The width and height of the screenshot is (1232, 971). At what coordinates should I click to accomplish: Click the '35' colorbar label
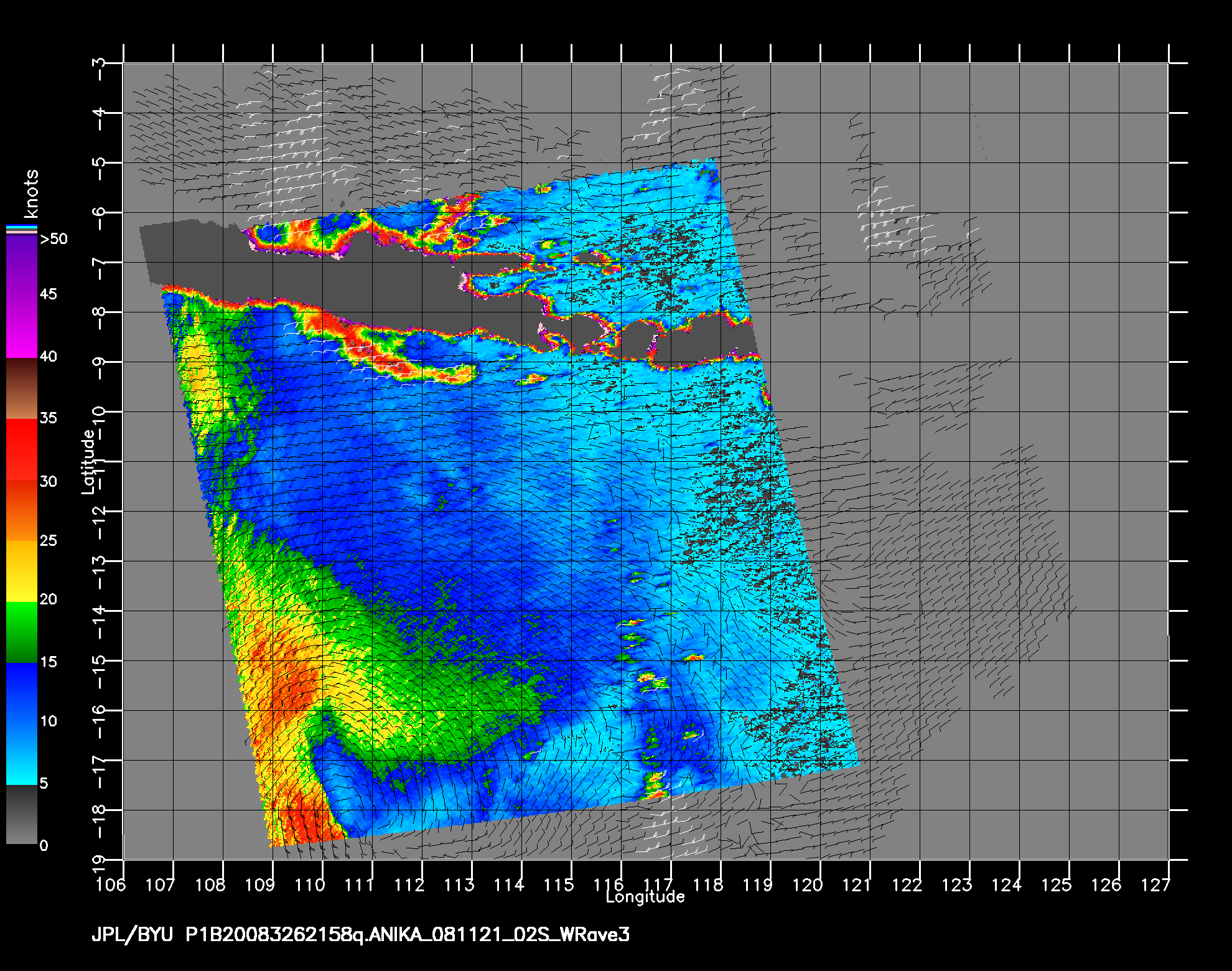click(49, 418)
